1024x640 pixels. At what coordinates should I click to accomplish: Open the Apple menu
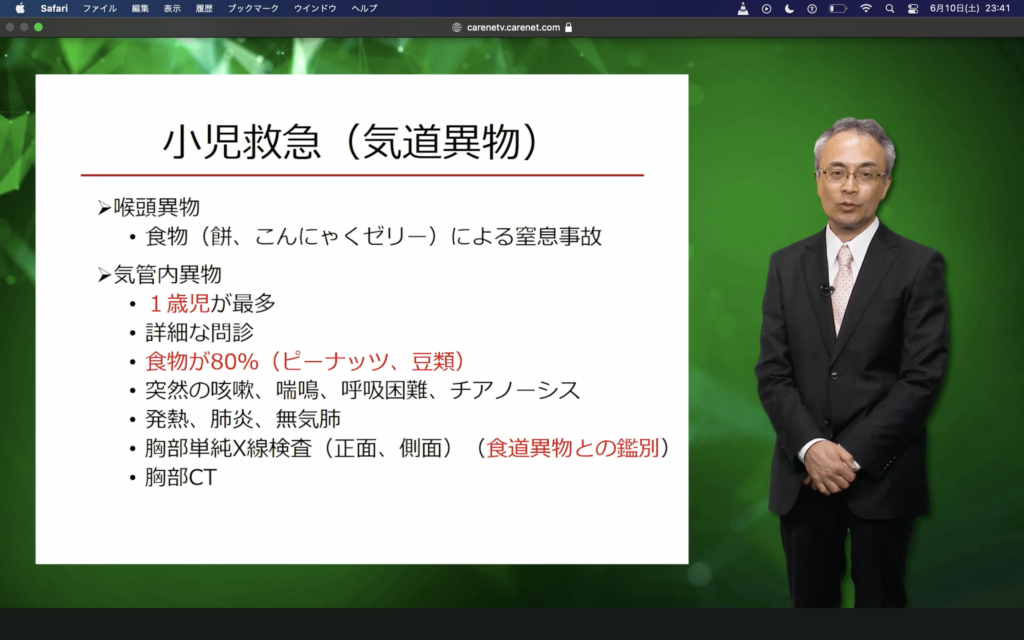(x=19, y=8)
